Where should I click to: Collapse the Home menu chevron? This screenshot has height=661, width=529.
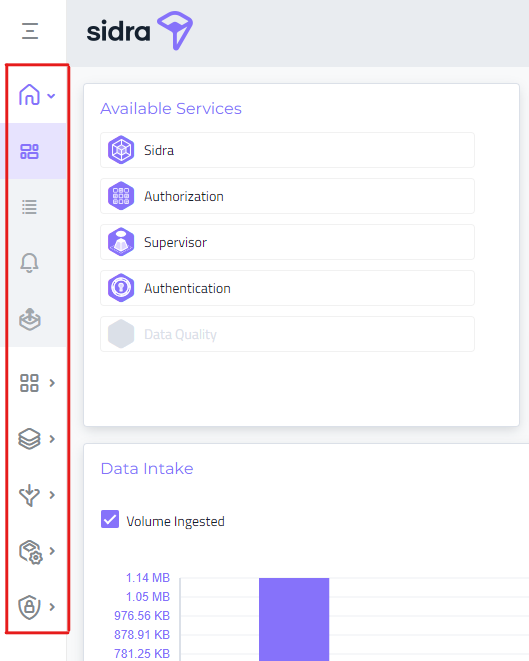click(51, 96)
